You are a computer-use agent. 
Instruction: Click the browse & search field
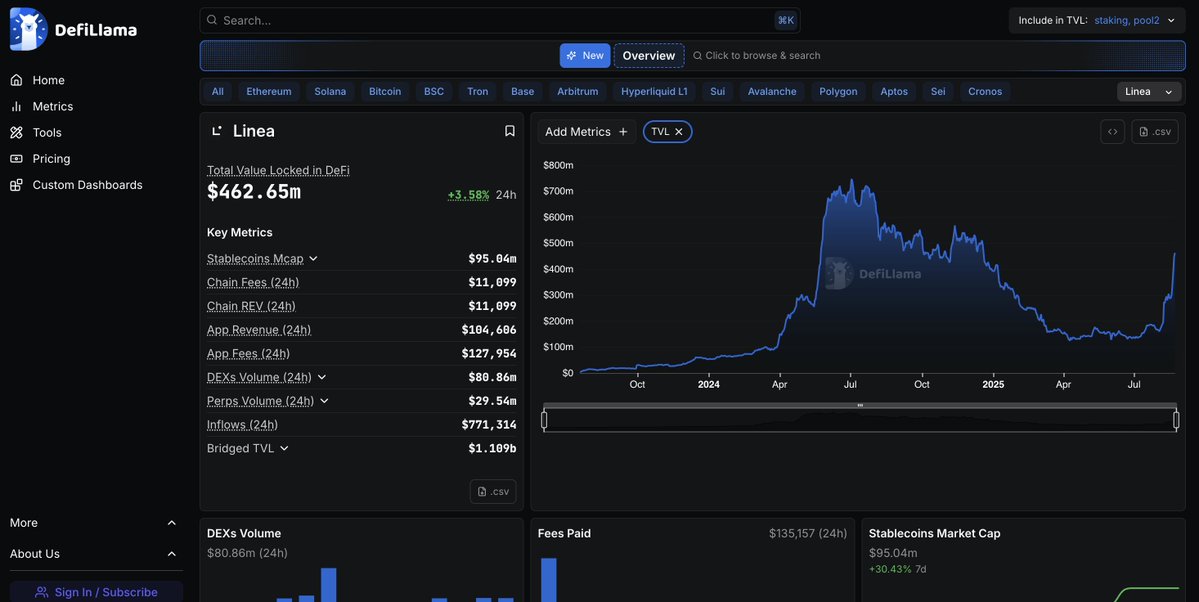(x=757, y=55)
